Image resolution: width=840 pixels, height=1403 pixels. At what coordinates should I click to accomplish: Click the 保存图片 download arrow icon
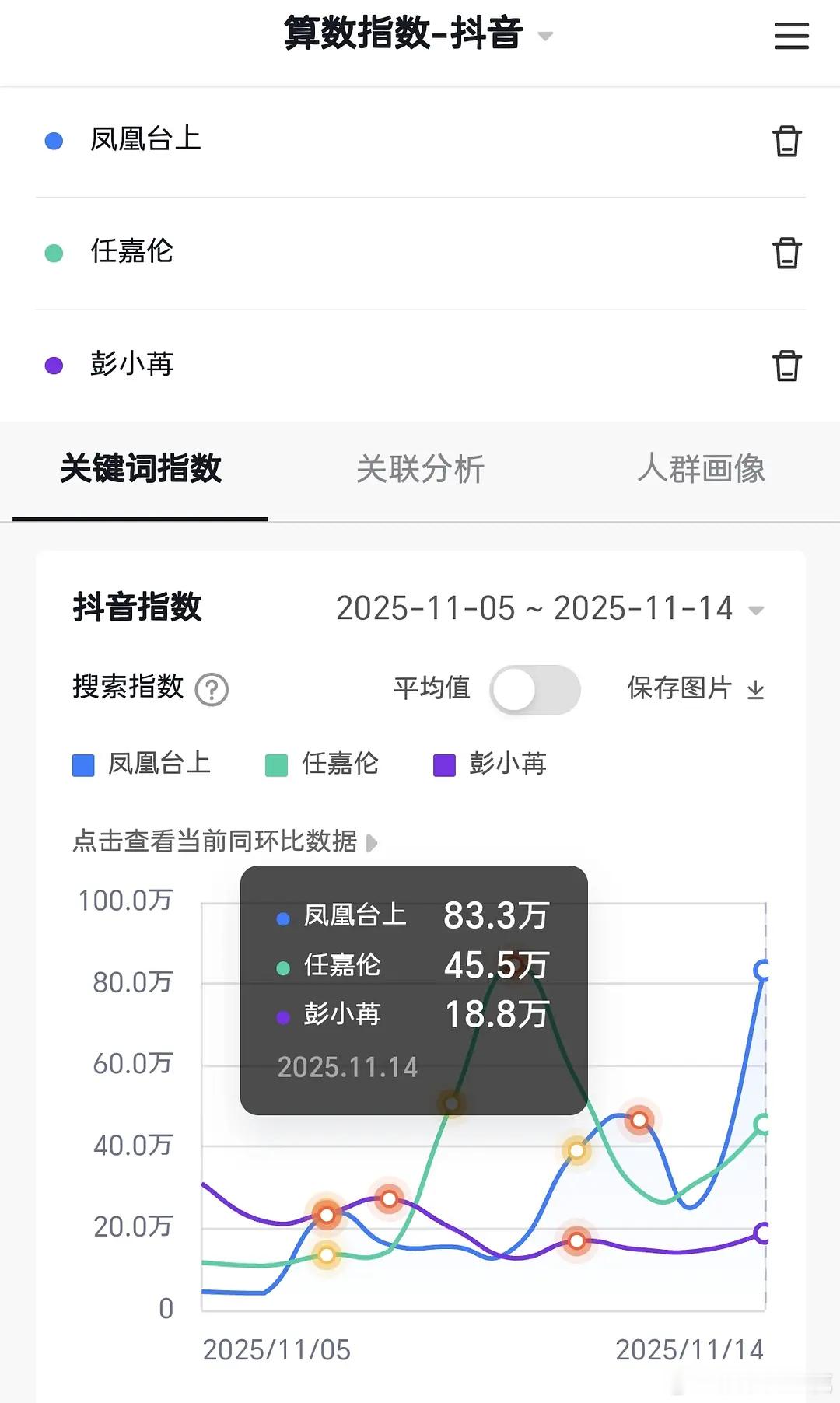tap(755, 689)
